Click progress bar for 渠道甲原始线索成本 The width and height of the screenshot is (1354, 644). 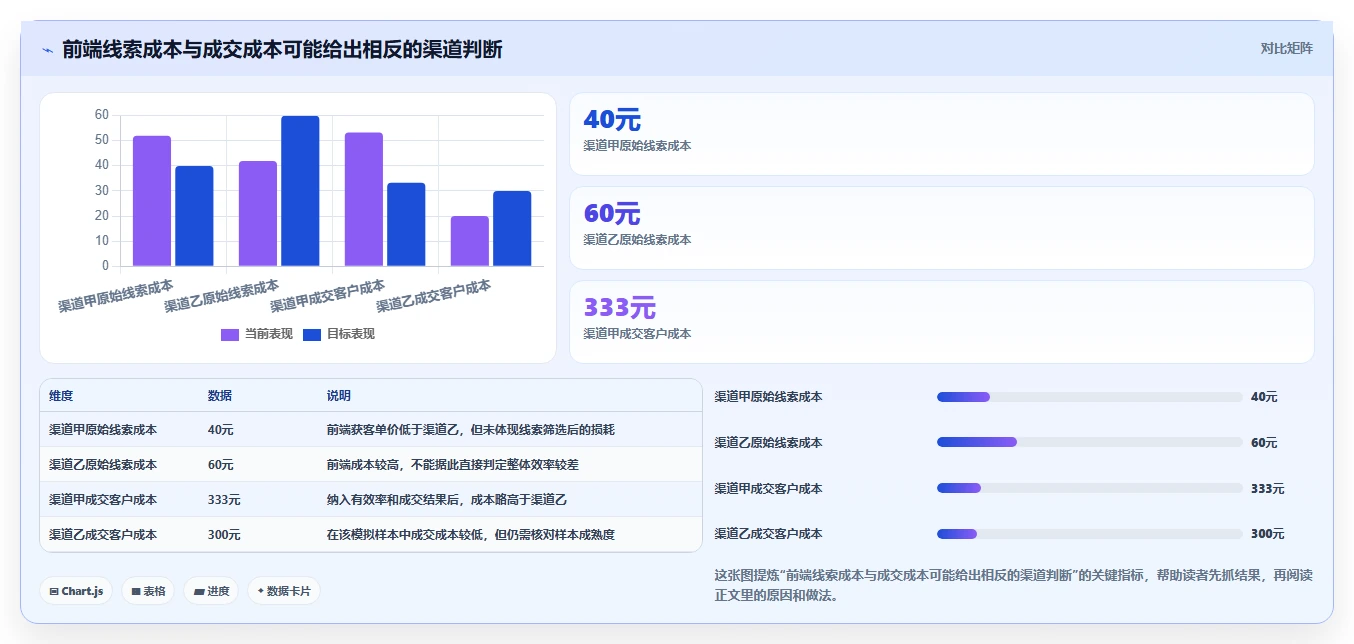(x=1089, y=397)
